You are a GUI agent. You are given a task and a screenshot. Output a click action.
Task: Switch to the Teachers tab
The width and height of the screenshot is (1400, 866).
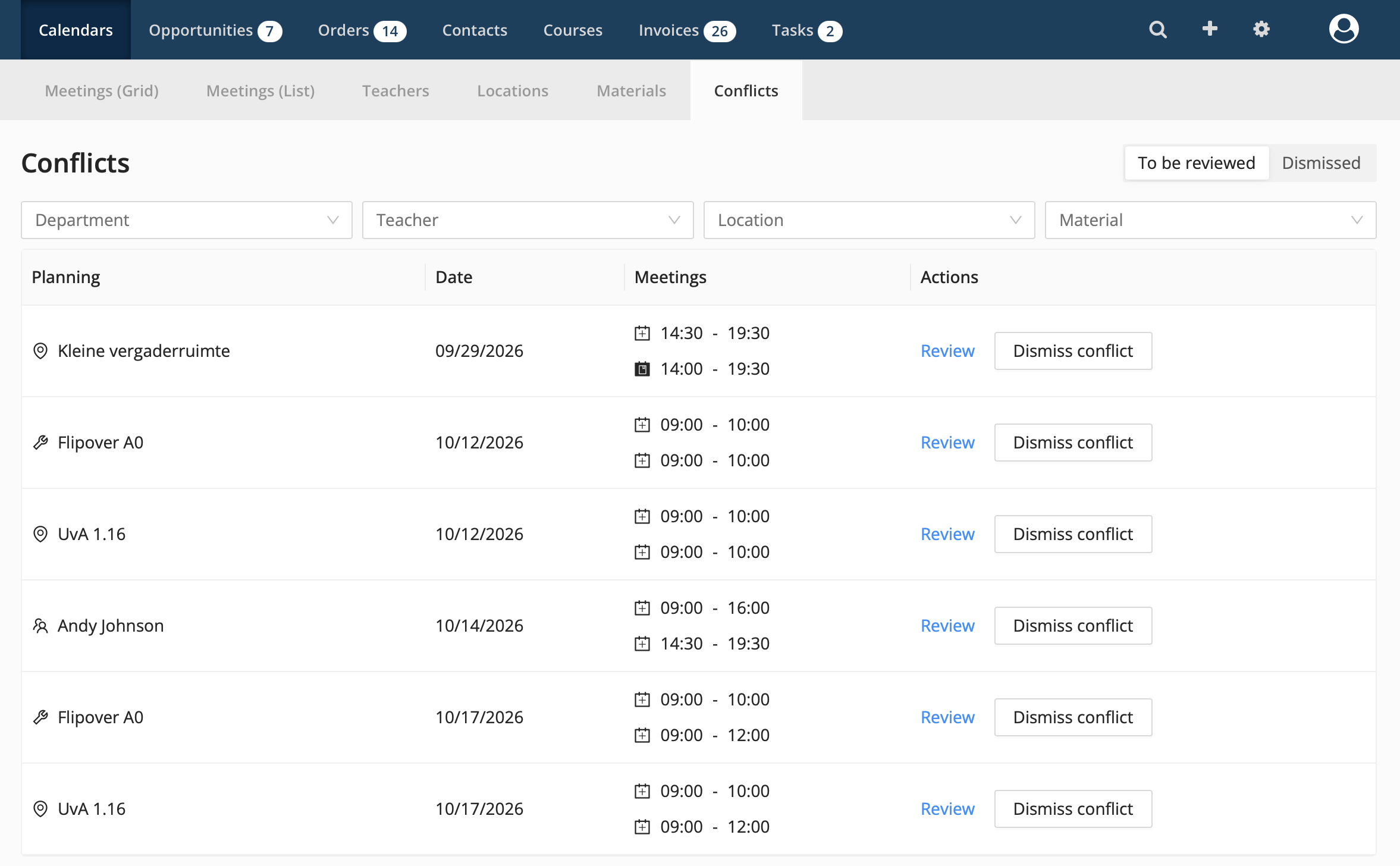(395, 90)
